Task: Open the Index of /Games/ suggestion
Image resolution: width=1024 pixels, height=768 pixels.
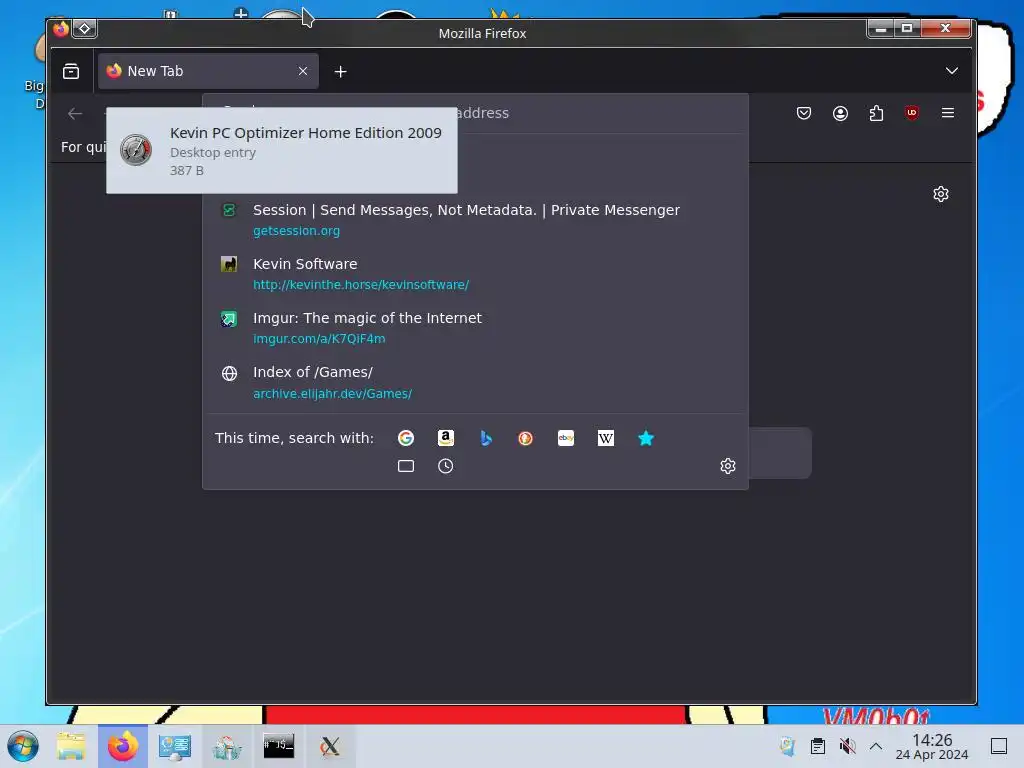Action: (x=475, y=382)
